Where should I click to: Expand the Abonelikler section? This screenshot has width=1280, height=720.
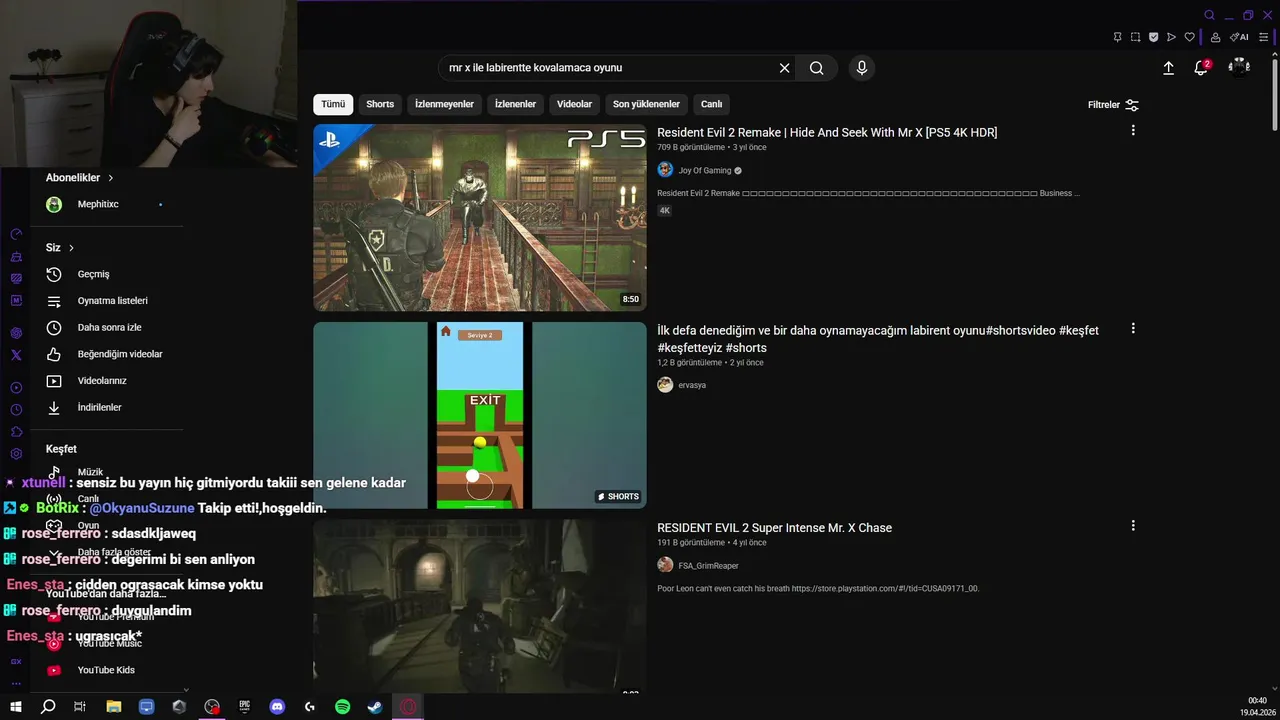[80, 178]
